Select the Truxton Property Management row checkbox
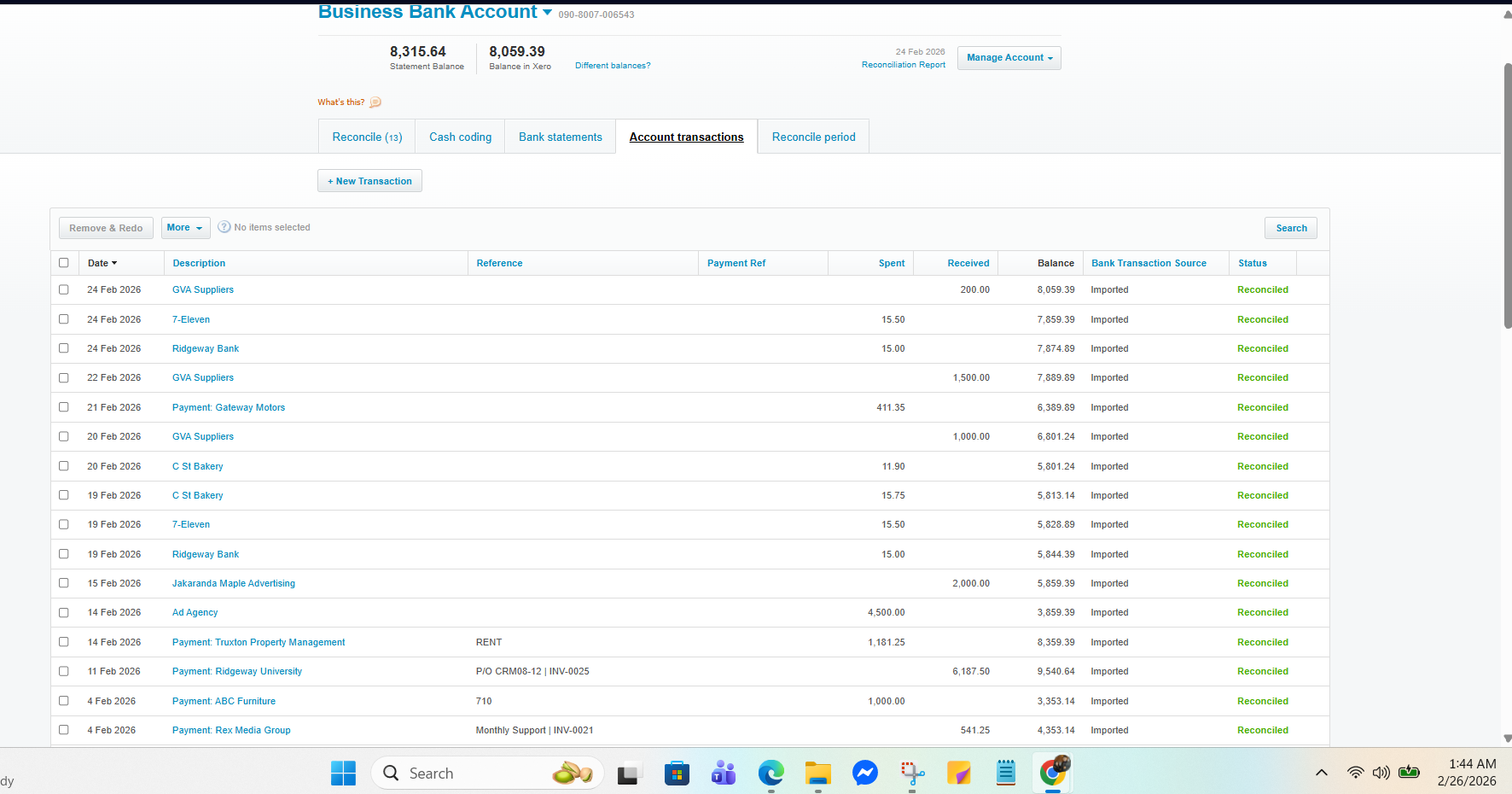Viewport: 1512px width, 794px height. click(64, 642)
